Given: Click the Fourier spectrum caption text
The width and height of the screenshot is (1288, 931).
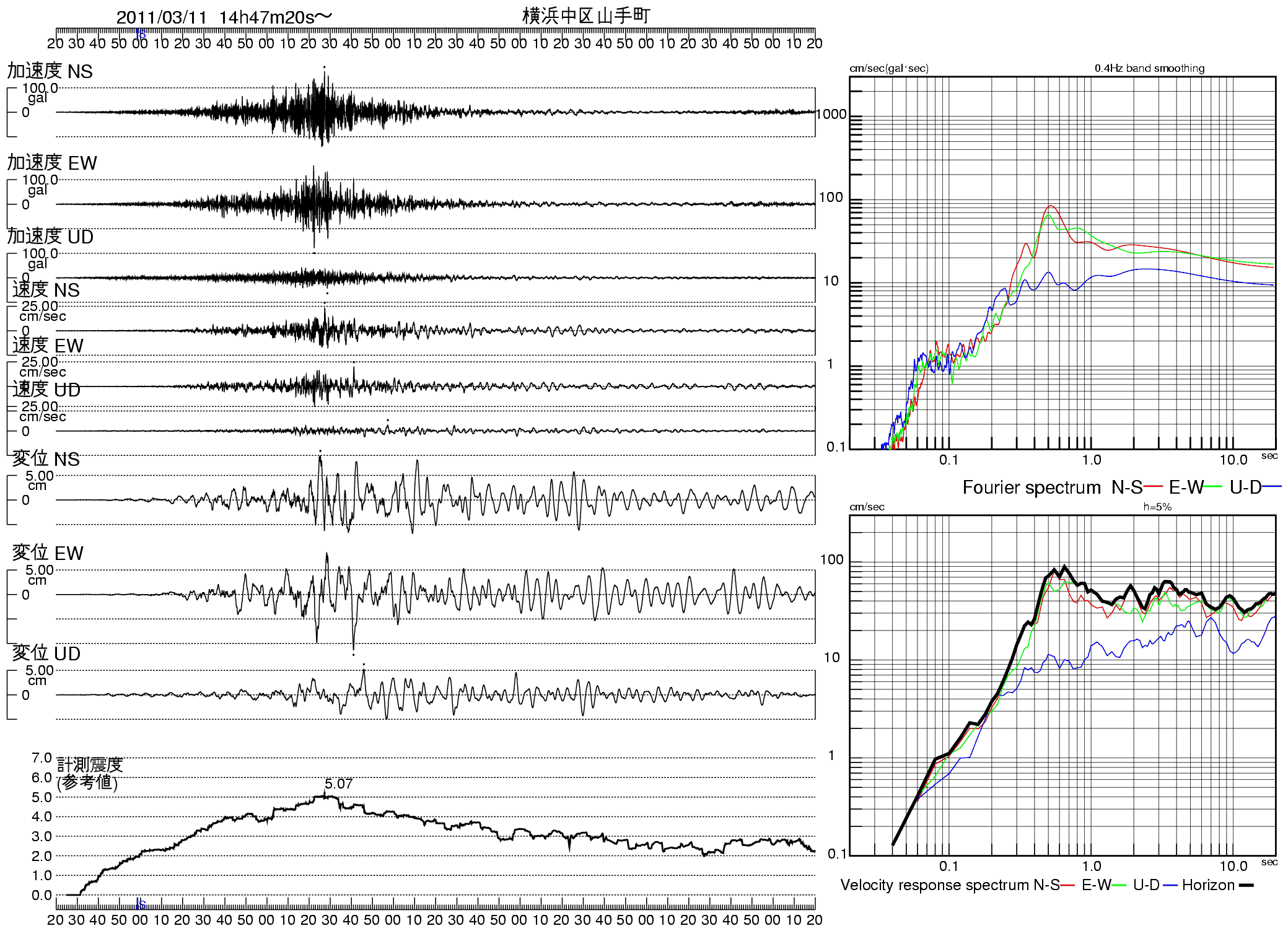Looking at the screenshot, I should click(1032, 487).
